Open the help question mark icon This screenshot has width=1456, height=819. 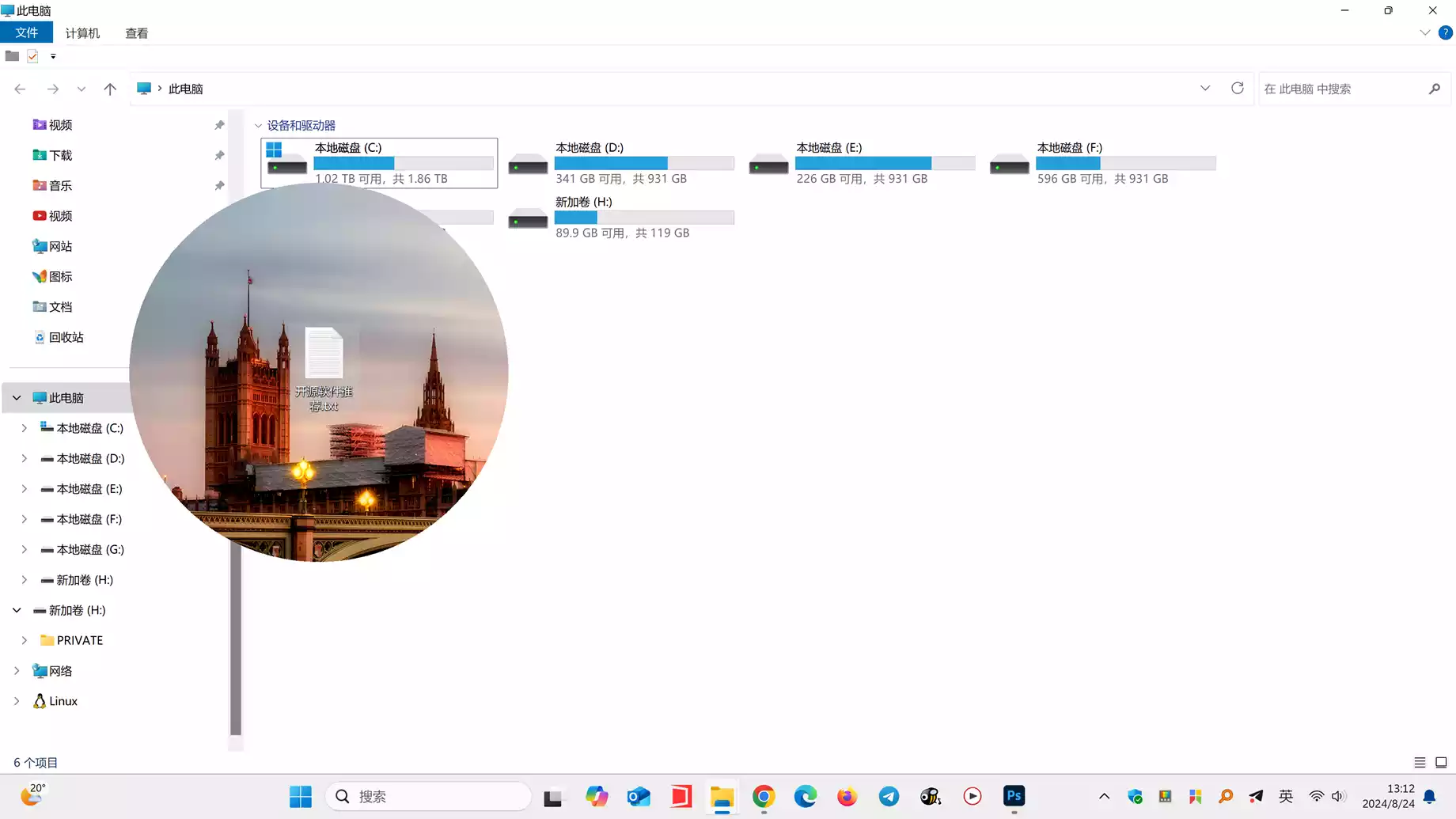[1445, 32]
